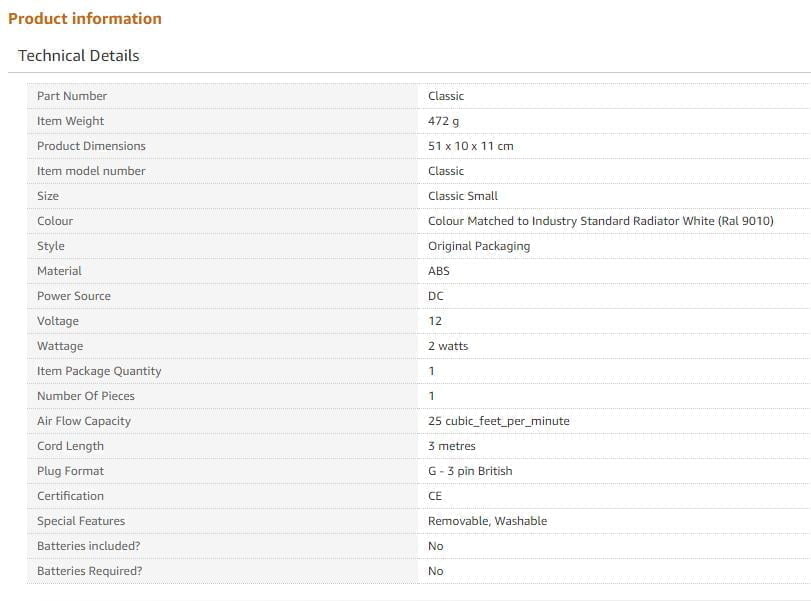Click the Product information heading

(85, 18)
